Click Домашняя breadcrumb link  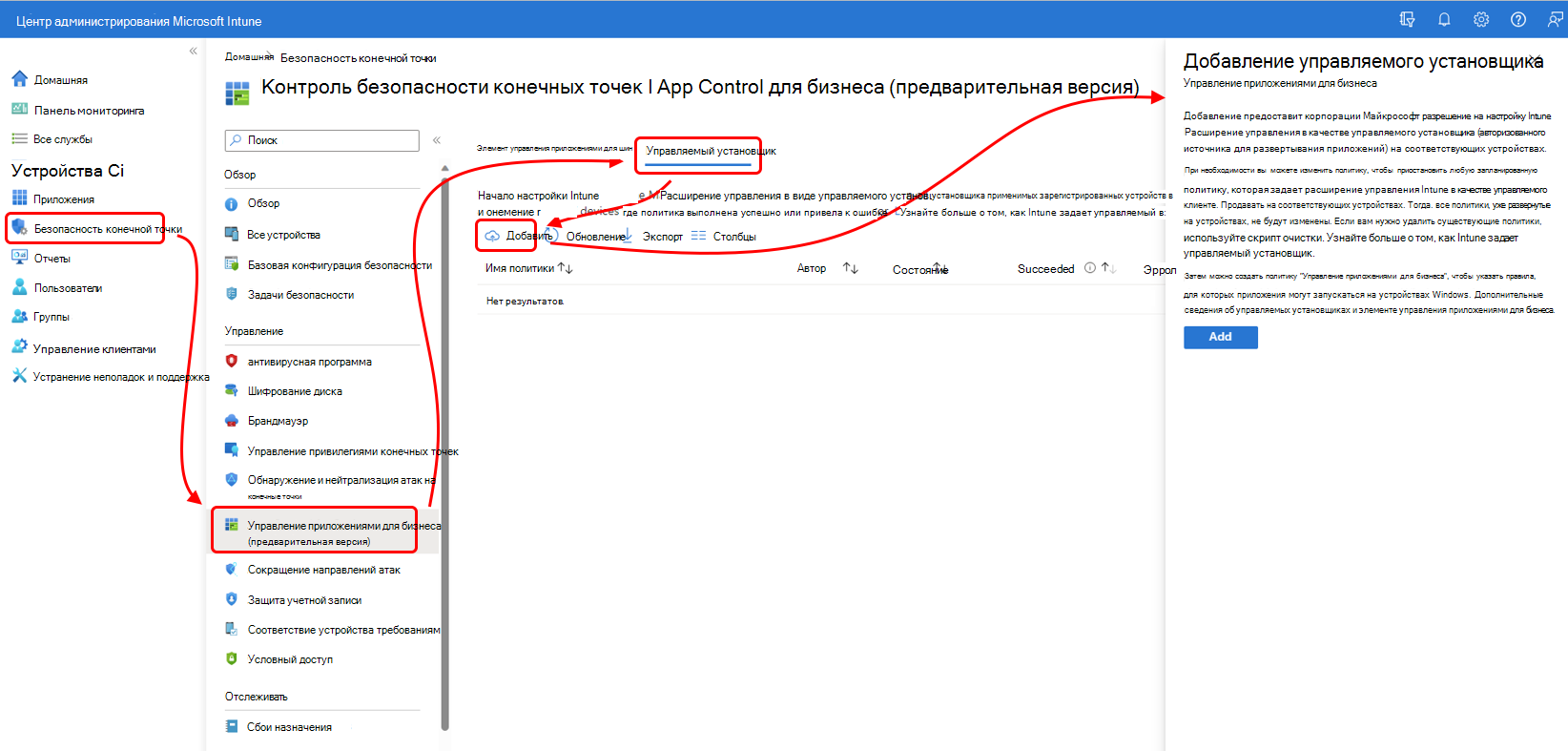(249, 57)
